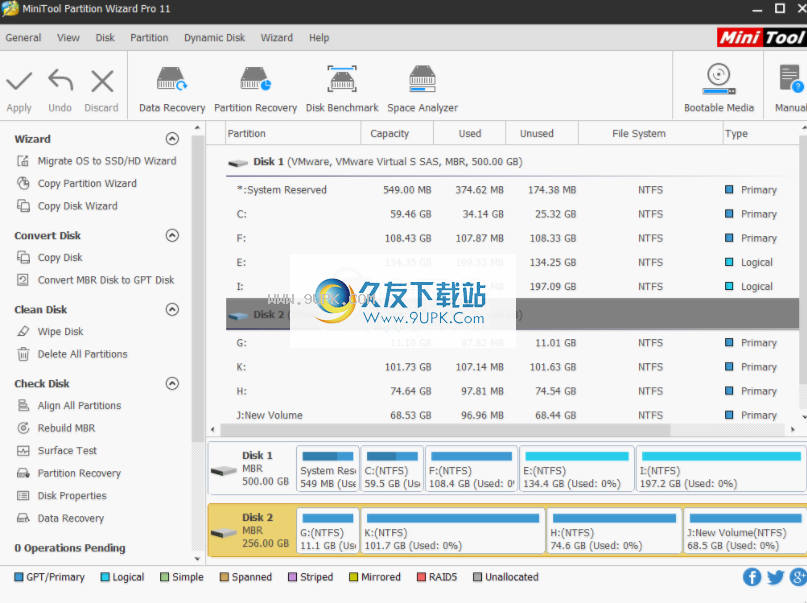
Task: Select the C: partition row
Action: (512, 214)
